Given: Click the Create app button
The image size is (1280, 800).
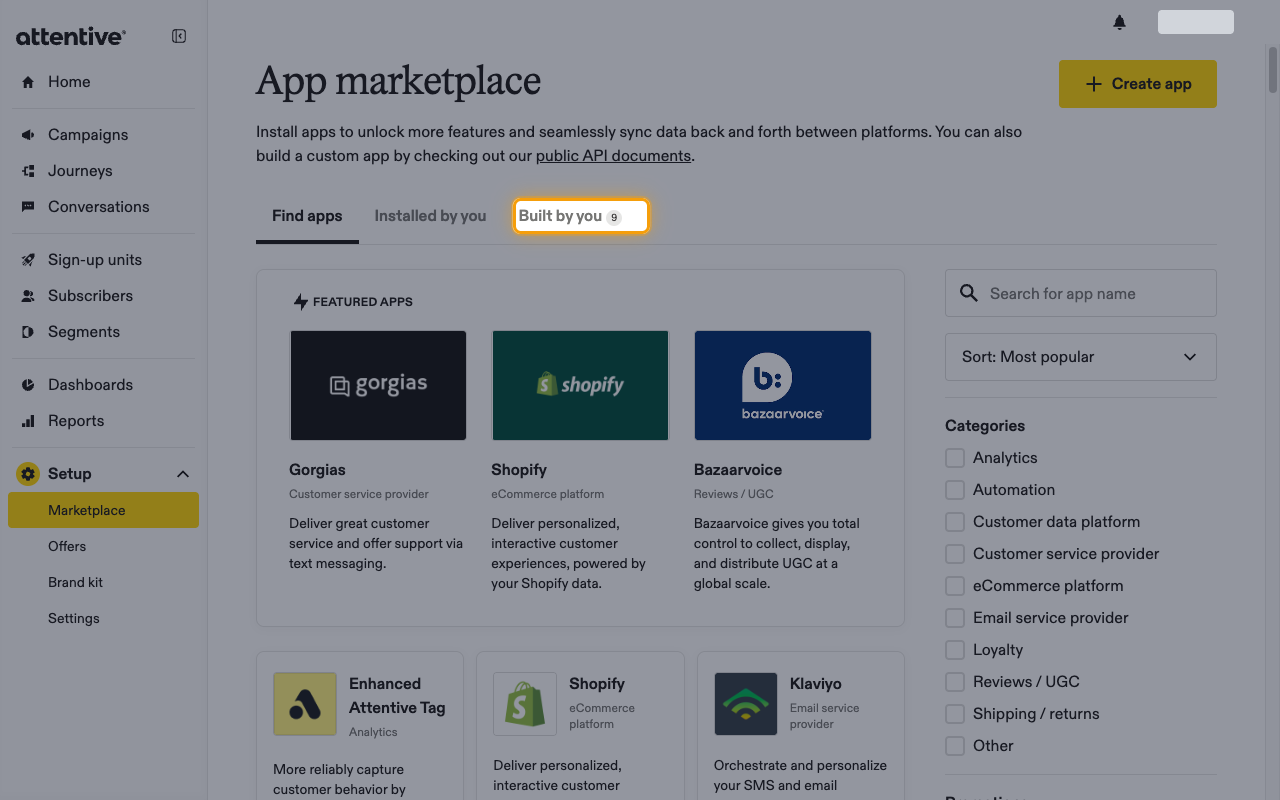Looking at the screenshot, I should pos(1138,84).
